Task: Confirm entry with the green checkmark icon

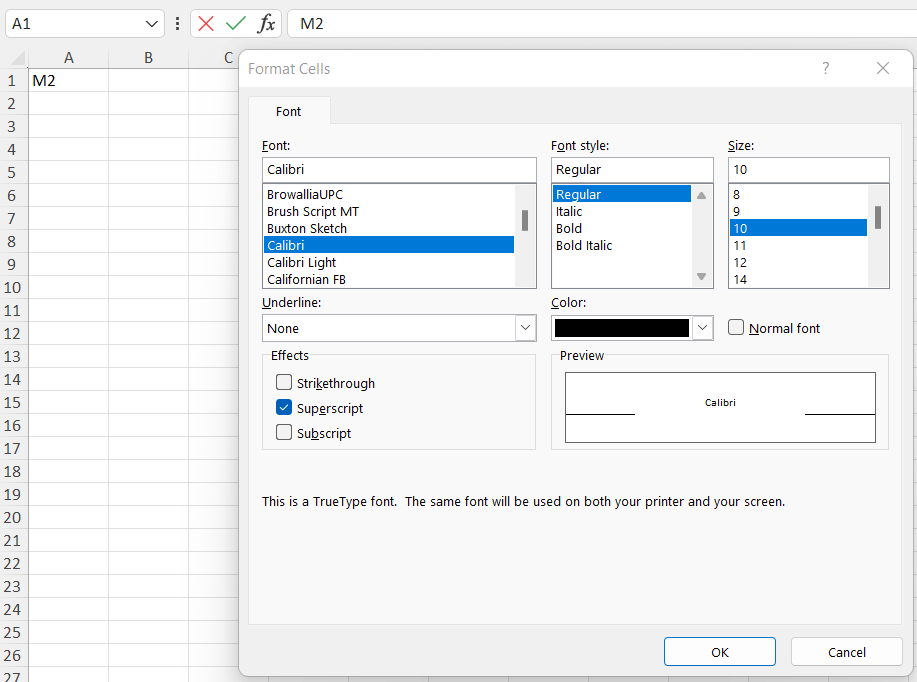Action: point(236,24)
